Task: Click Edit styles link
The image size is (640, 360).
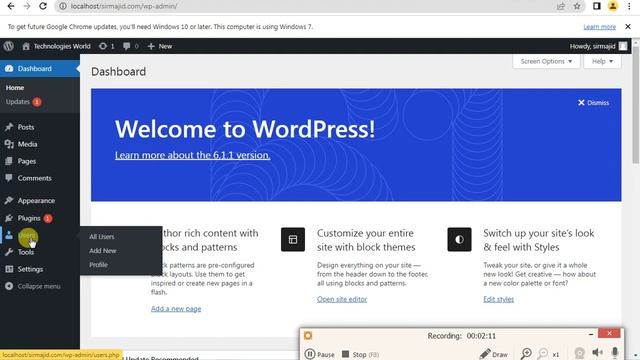Action: (x=498, y=299)
